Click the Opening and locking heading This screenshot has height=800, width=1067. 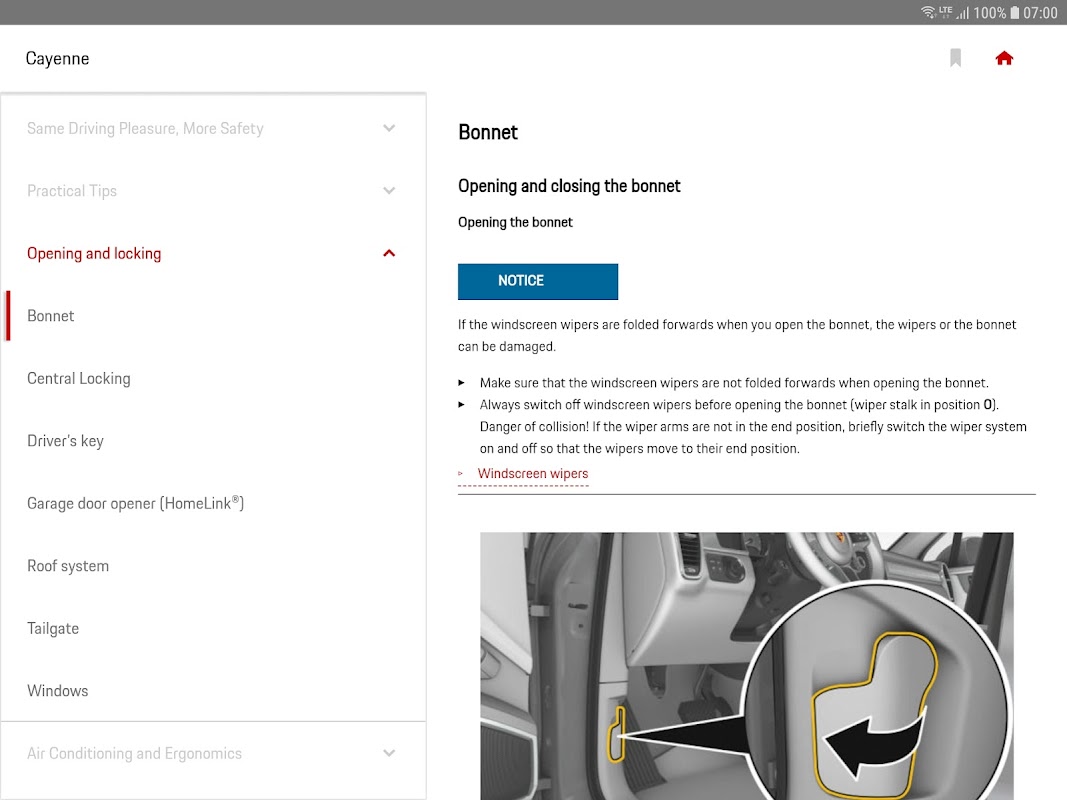(94, 254)
